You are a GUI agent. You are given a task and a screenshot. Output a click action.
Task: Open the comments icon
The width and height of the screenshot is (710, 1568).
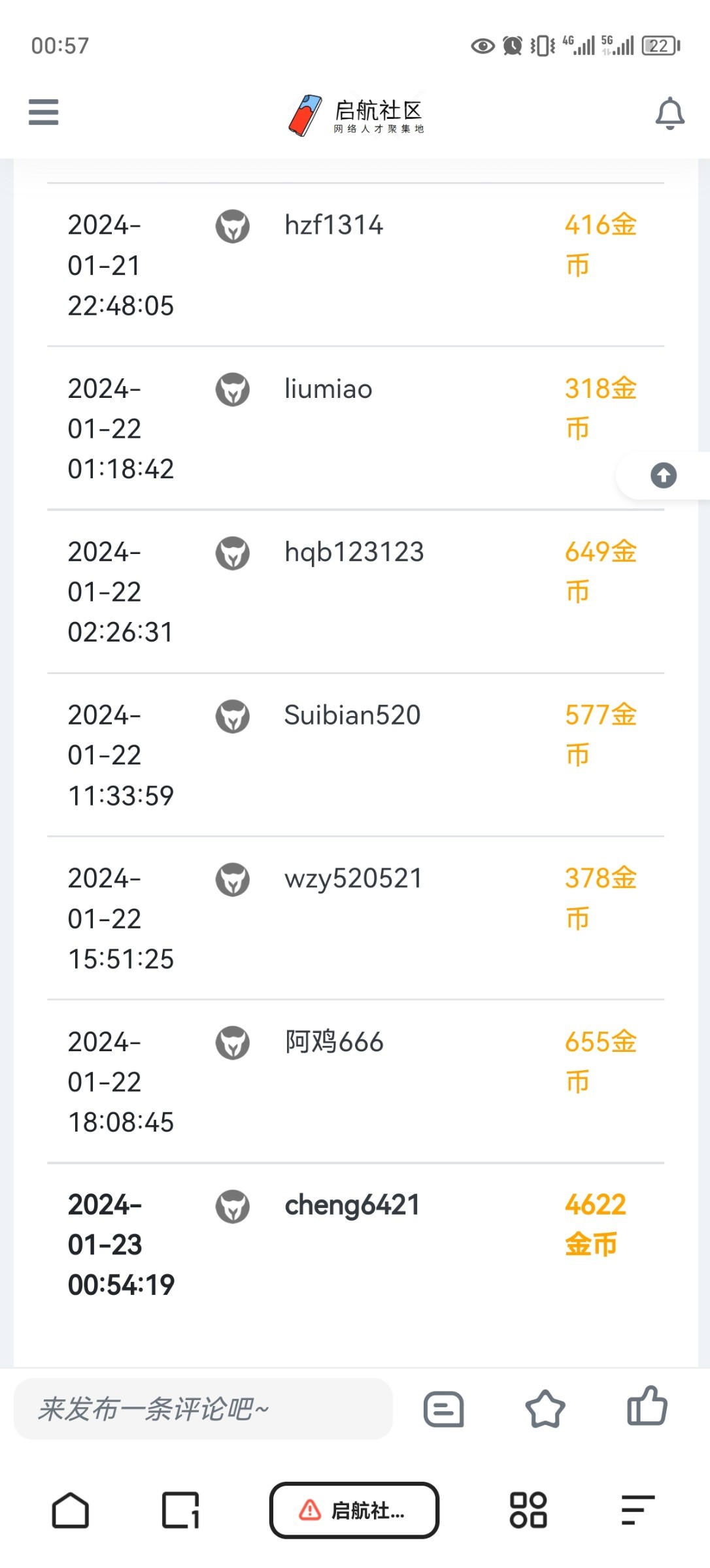click(443, 1409)
